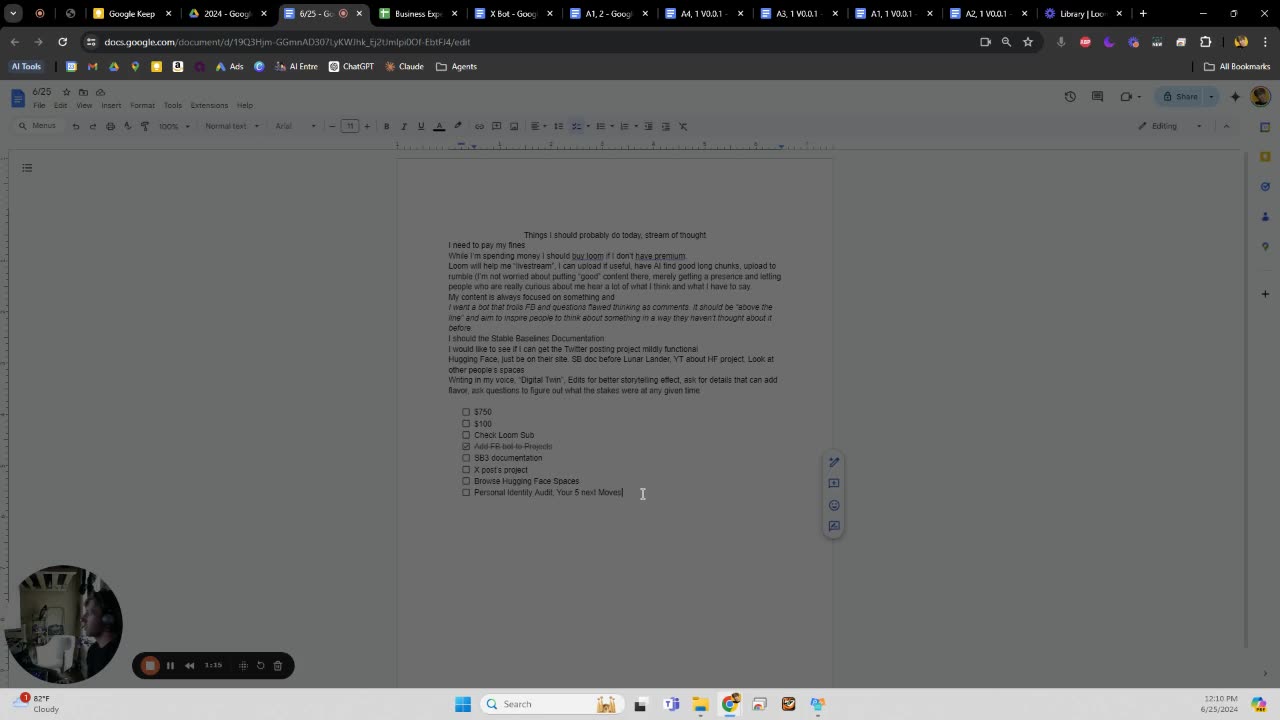Toggle the checklist toolbar button
The width and height of the screenshot is (1280, 720).
(576, 126)
